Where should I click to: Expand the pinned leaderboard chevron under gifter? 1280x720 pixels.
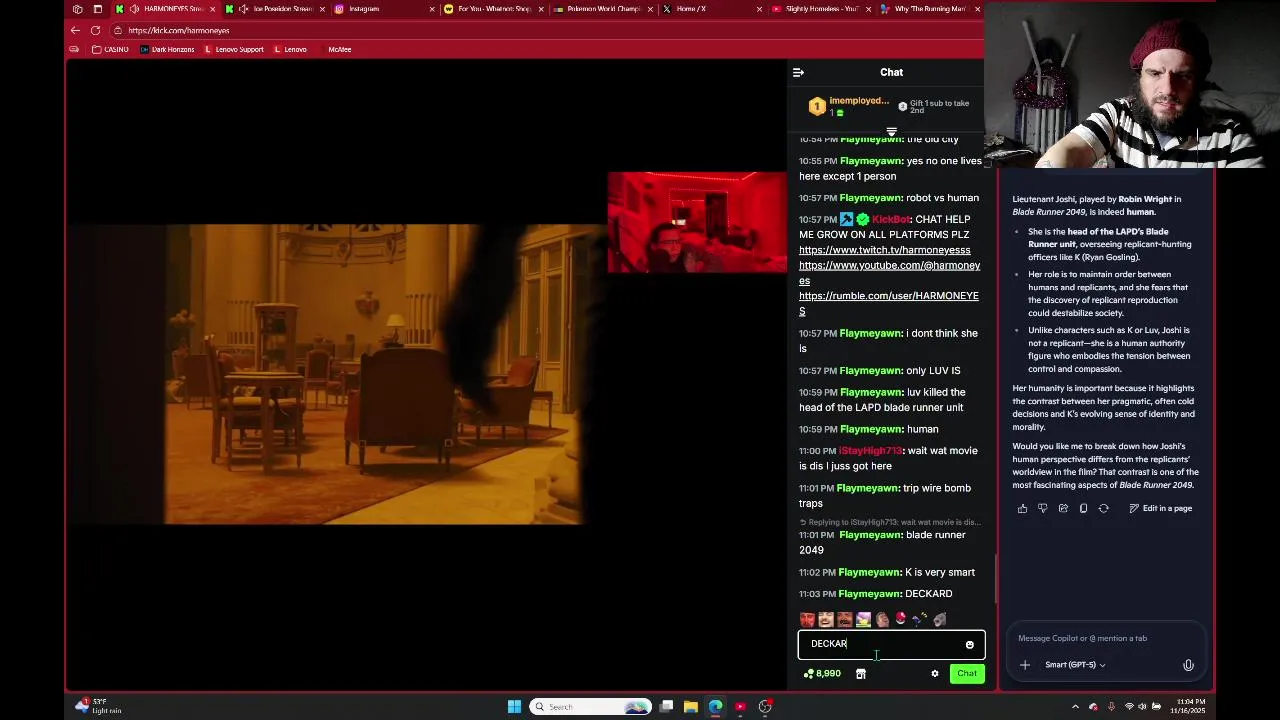coord(891,132)
